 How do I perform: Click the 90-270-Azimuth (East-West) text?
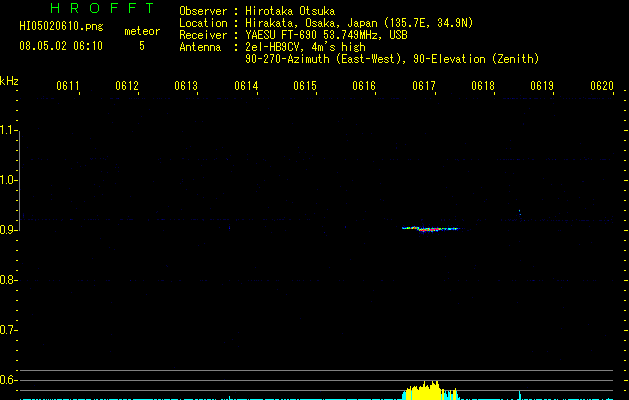click(x=325, y=59)
